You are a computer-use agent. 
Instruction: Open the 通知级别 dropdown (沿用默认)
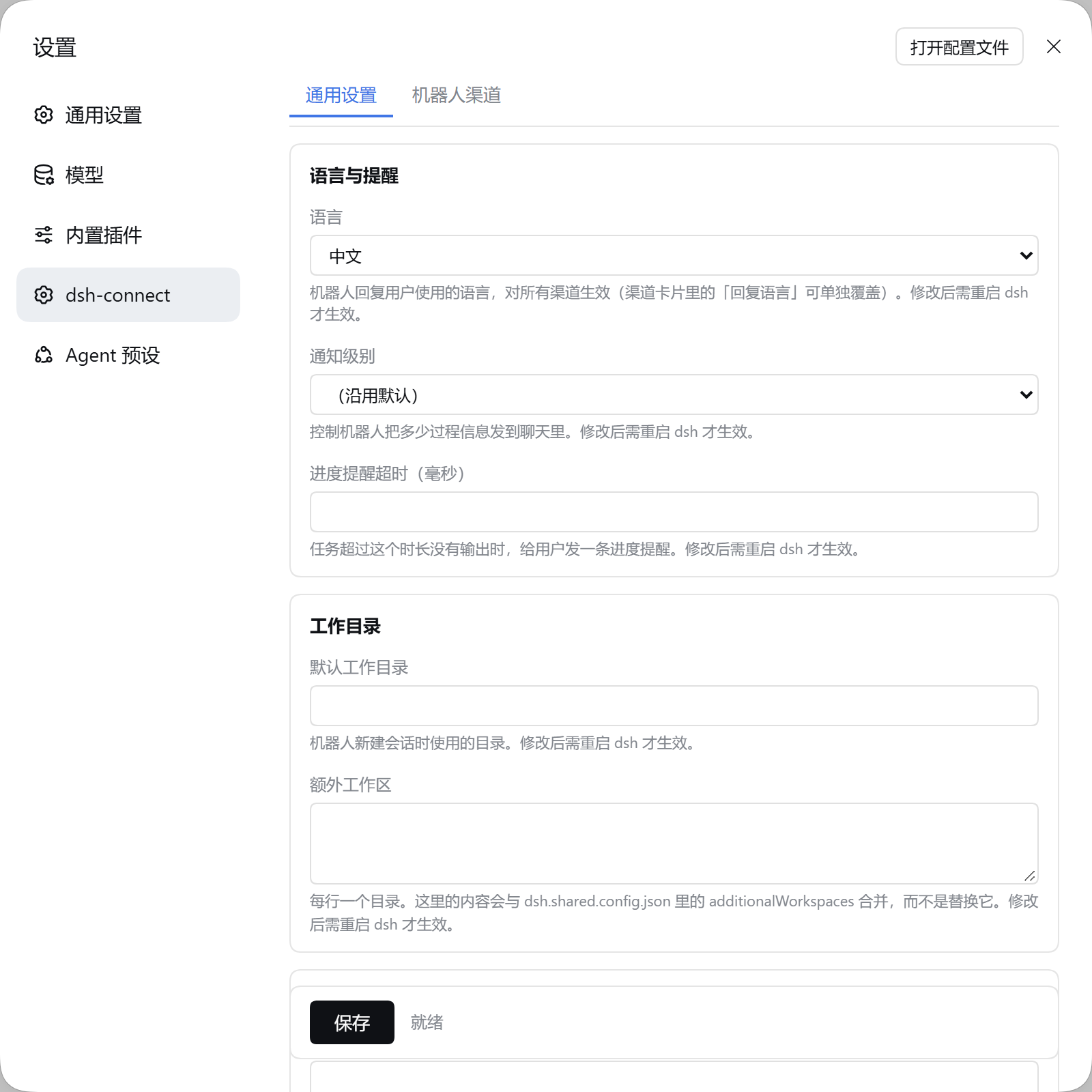click(674, 394)
